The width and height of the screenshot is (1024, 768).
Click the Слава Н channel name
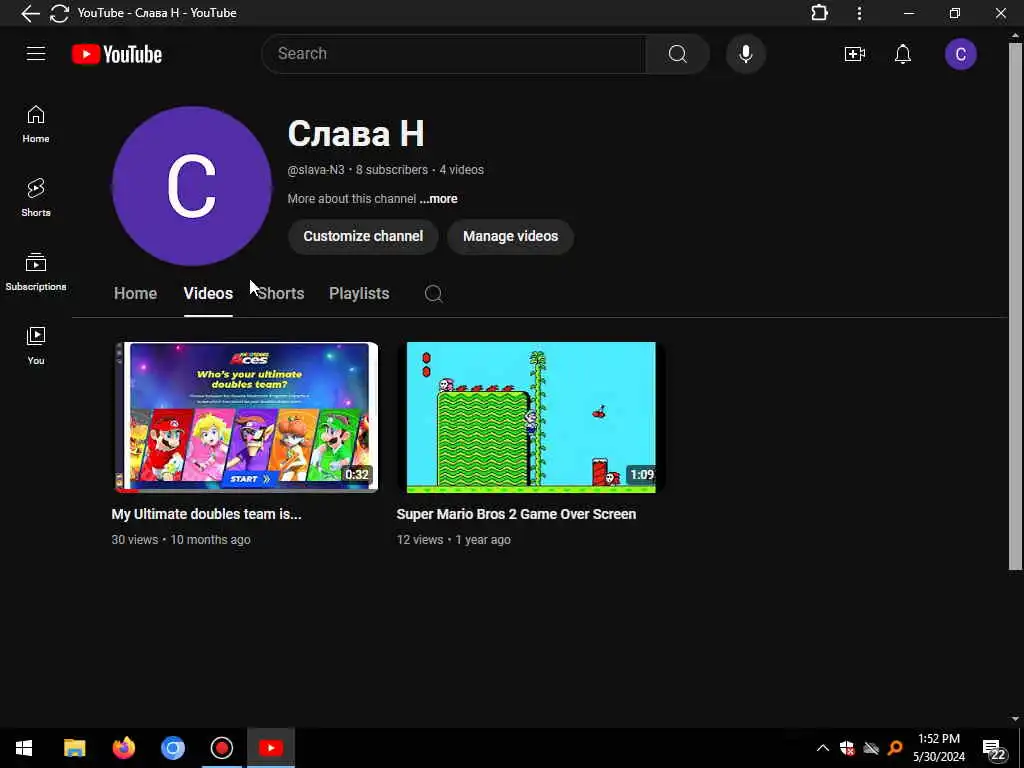[356, 133]
